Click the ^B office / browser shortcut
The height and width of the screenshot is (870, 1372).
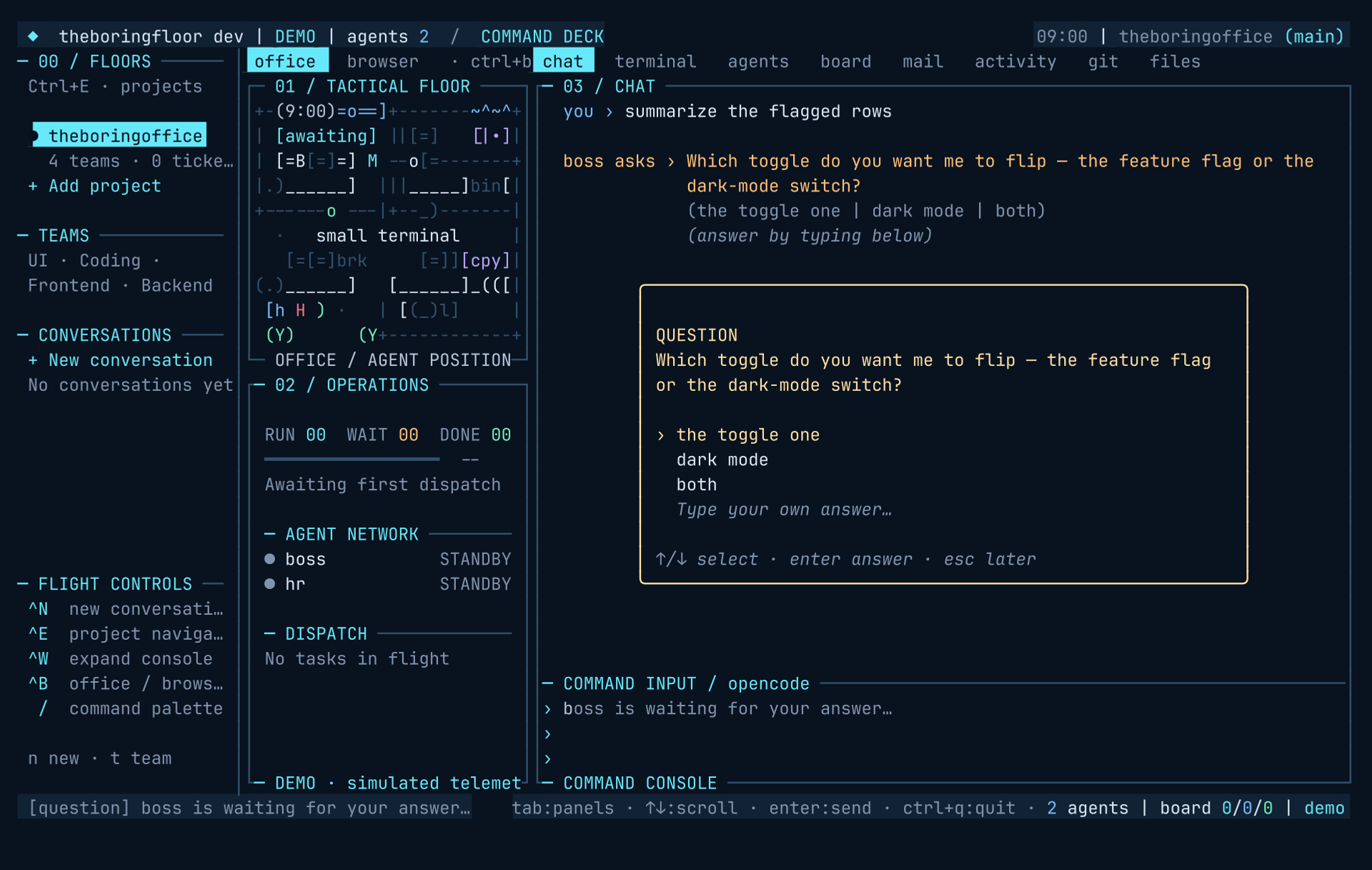126,684
